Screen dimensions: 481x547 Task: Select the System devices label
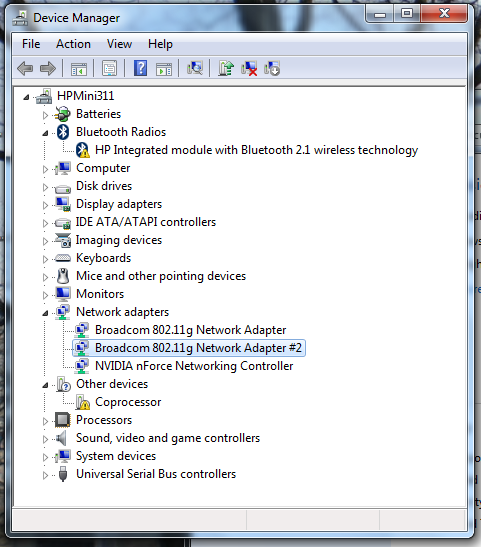click(x=116, y=456)
